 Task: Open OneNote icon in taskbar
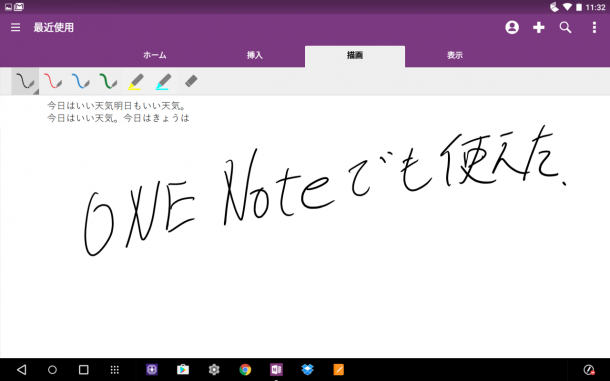pyautogui.click(x=276, y=369)
